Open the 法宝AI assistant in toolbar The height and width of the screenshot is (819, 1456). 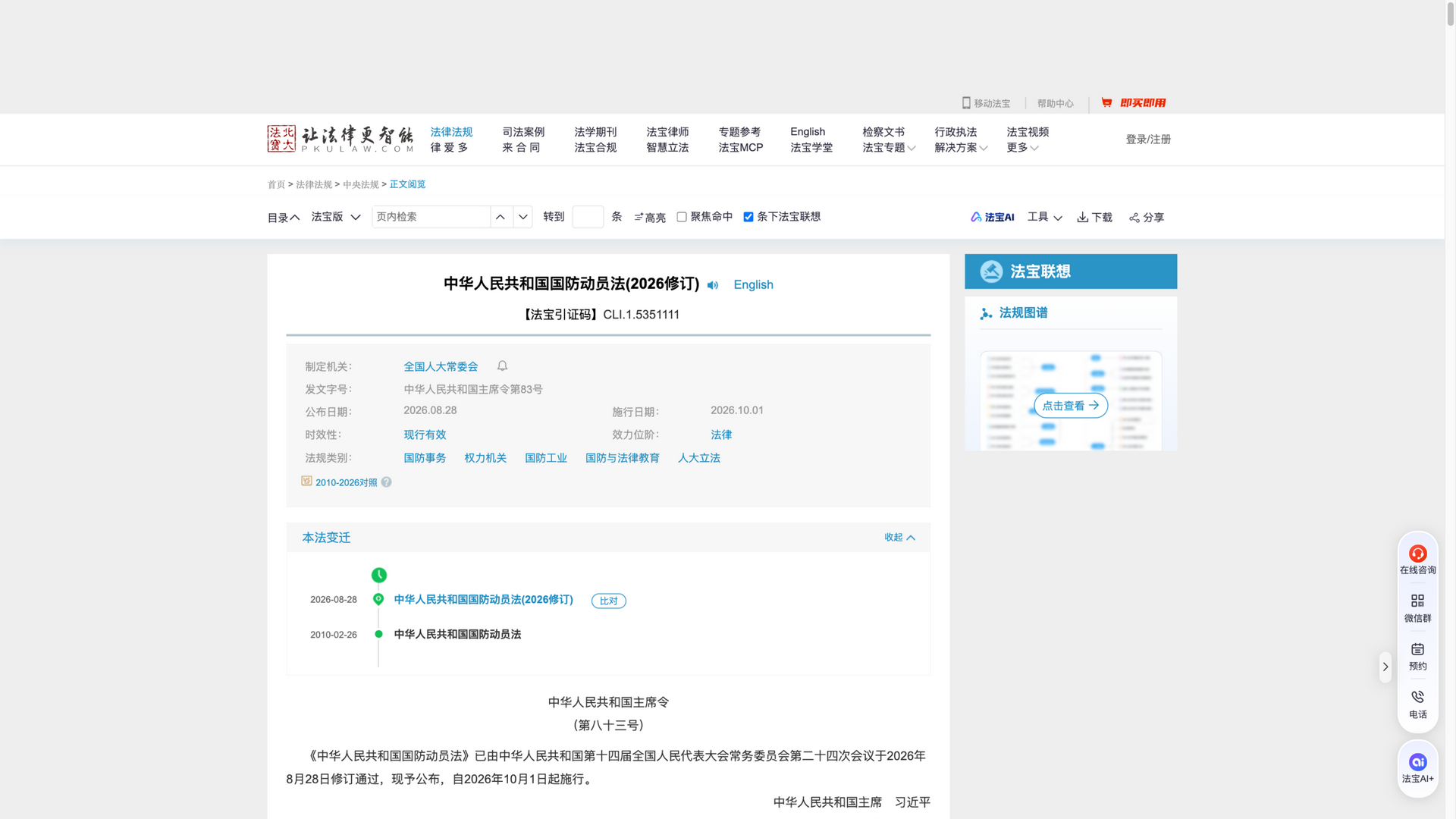tap(992, 217)
